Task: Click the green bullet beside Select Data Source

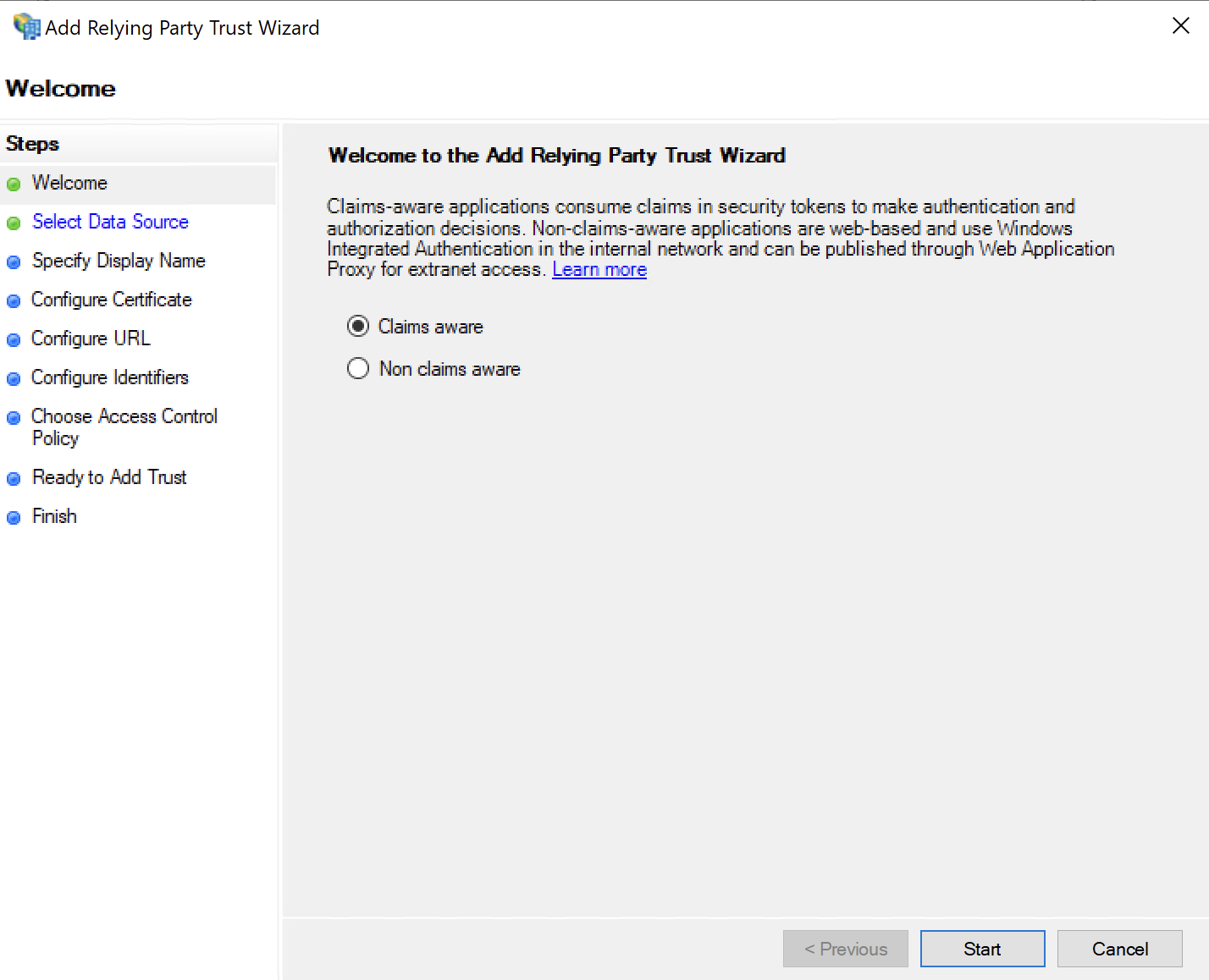Action: [14, 223]
